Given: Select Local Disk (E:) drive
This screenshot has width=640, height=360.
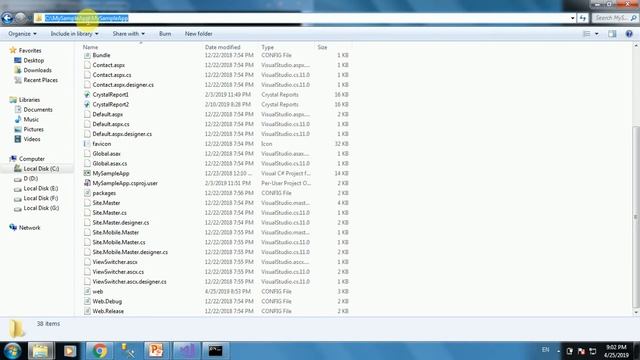Looking at the screenshot, I should [x=41, y=189].
